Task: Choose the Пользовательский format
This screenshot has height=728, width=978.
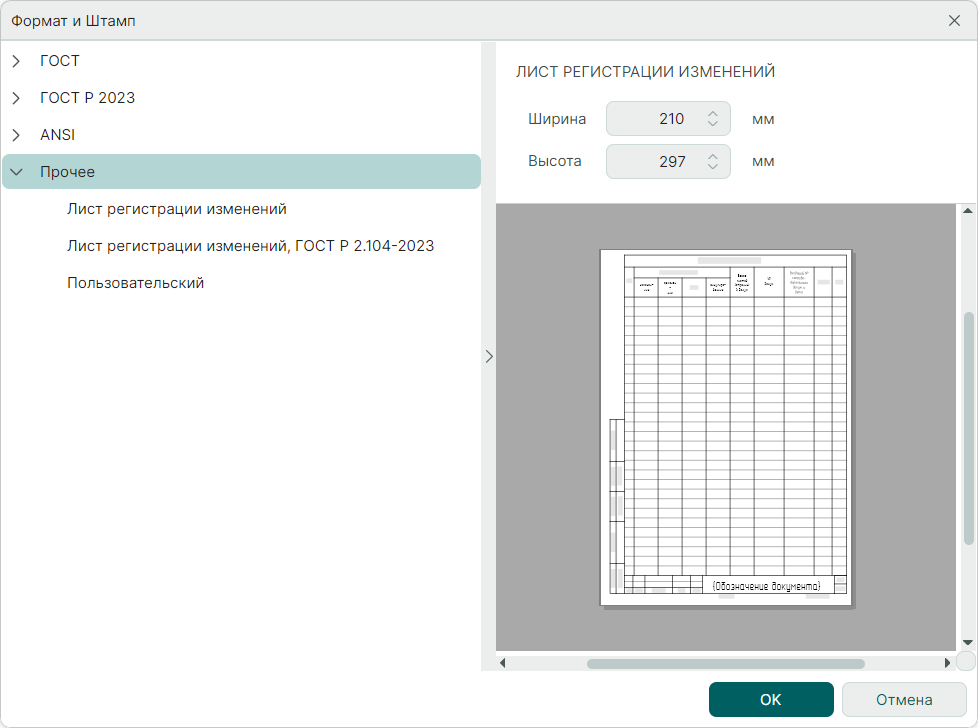Action: coord(135,283)
